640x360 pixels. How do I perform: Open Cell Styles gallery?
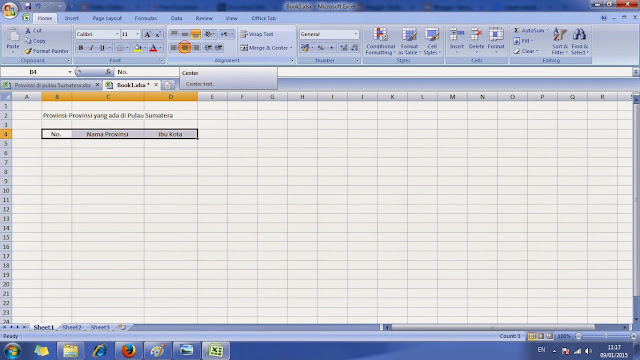point(432,41)
